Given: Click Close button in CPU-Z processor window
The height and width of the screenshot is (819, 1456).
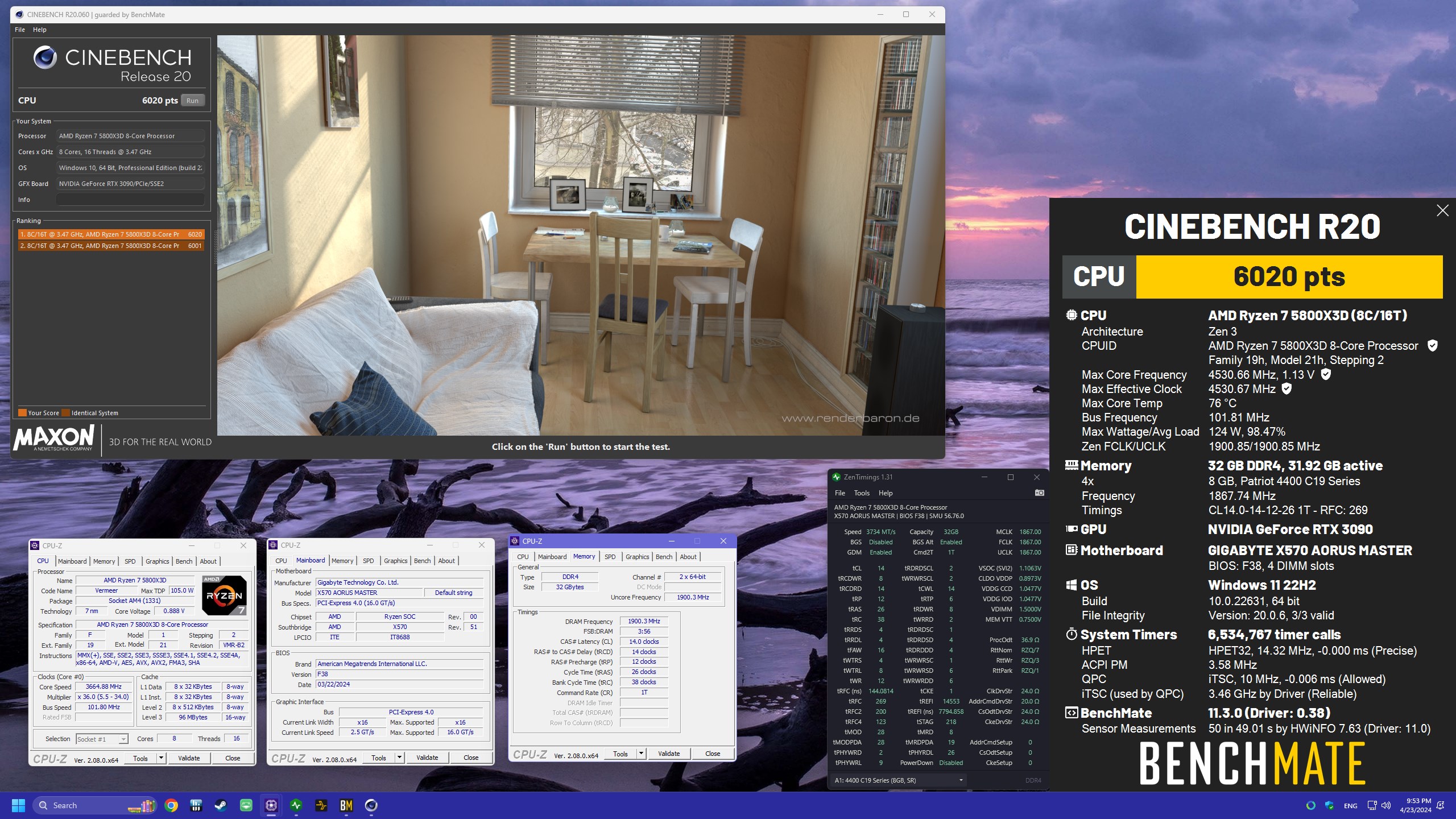Looking at the screenshot, I should [233, 758].
